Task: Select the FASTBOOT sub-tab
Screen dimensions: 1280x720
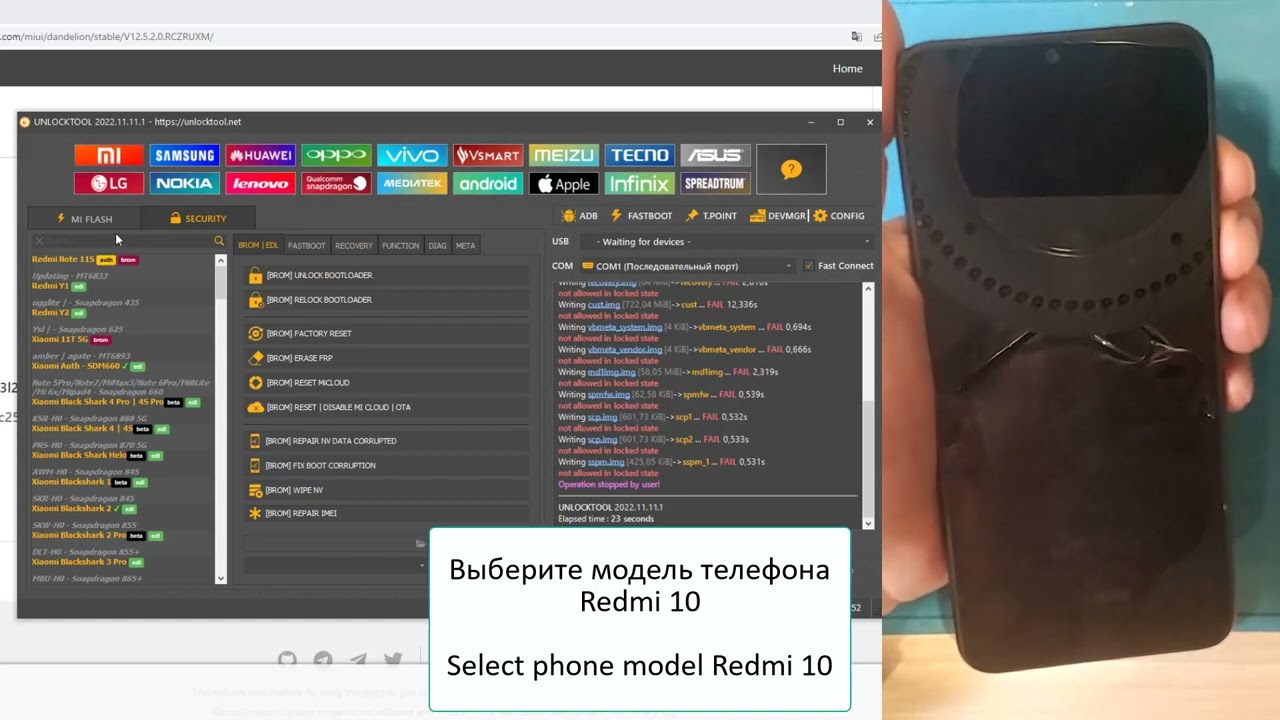Action: coord(307,245)
